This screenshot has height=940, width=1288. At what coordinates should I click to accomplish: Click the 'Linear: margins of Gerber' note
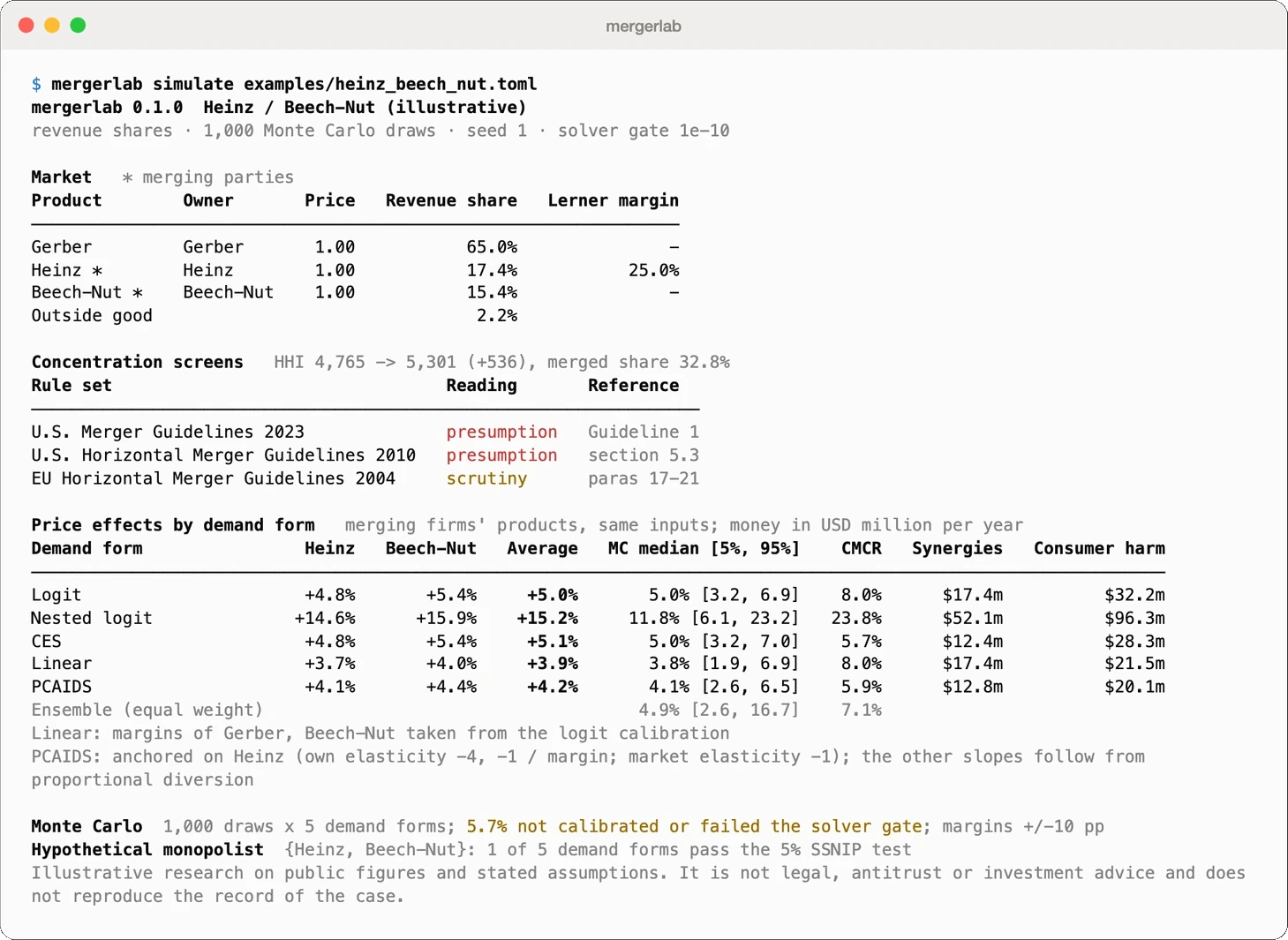380,733
